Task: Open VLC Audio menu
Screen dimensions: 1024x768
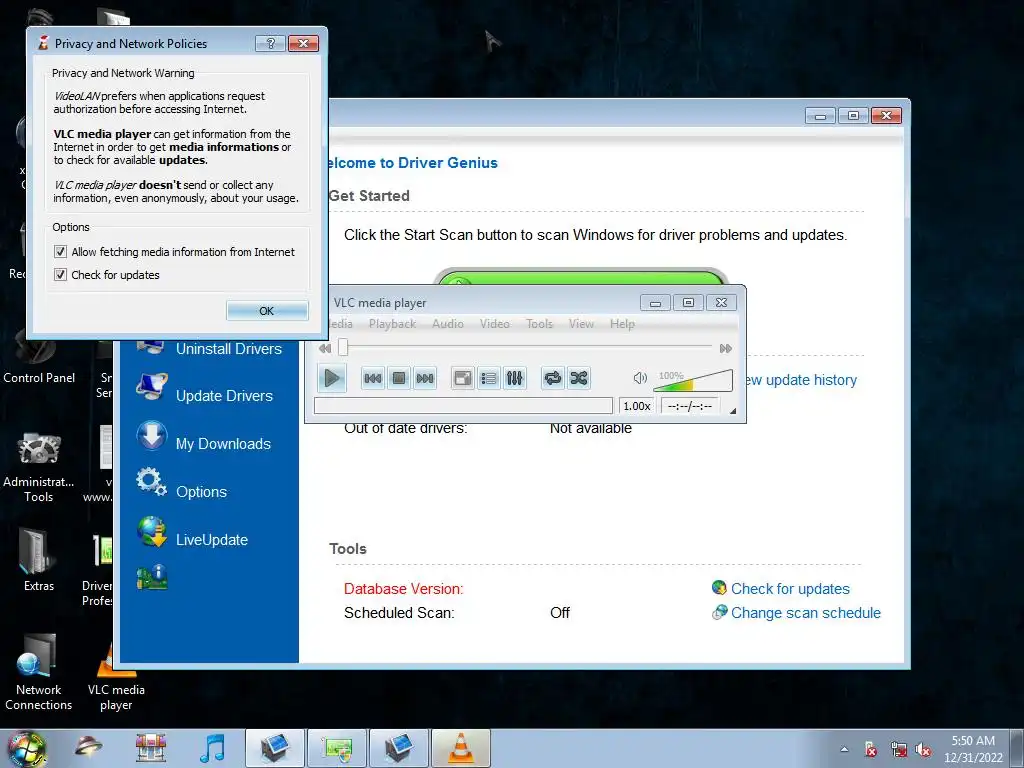Action: click(x=448, y=323)
